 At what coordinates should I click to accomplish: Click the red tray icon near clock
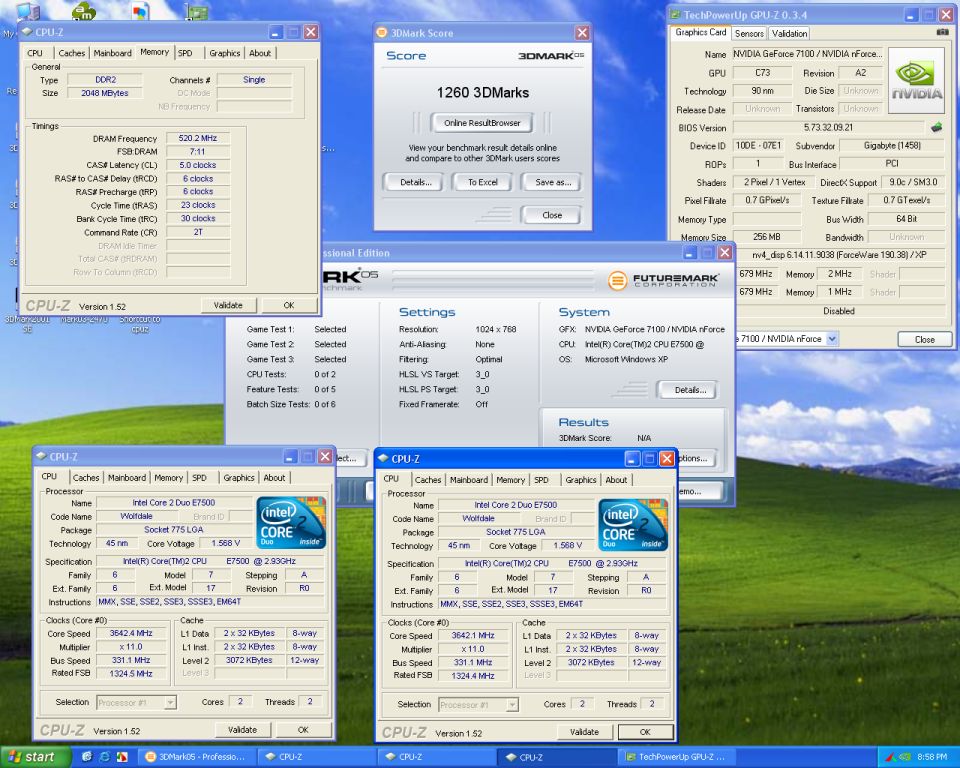891,758
